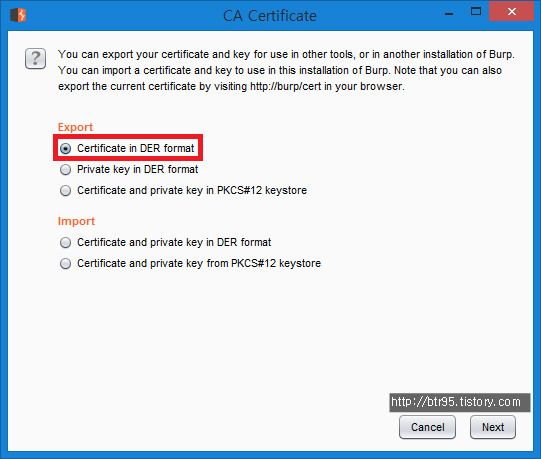This screenshot has width=541, height=459.
Task: Click the CA Certificate window title
Action: click(x=269, y=16)
